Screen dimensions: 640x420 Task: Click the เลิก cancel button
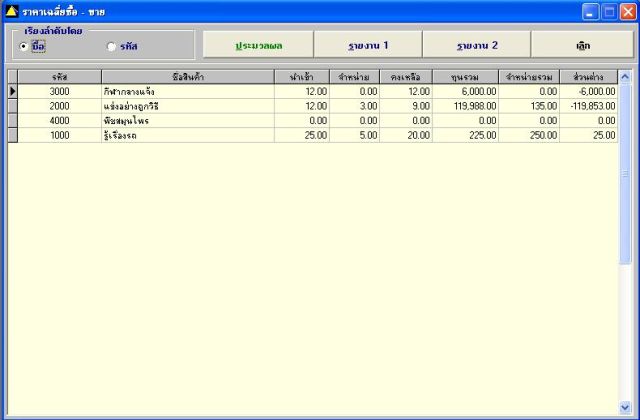[x=582, y=45]
